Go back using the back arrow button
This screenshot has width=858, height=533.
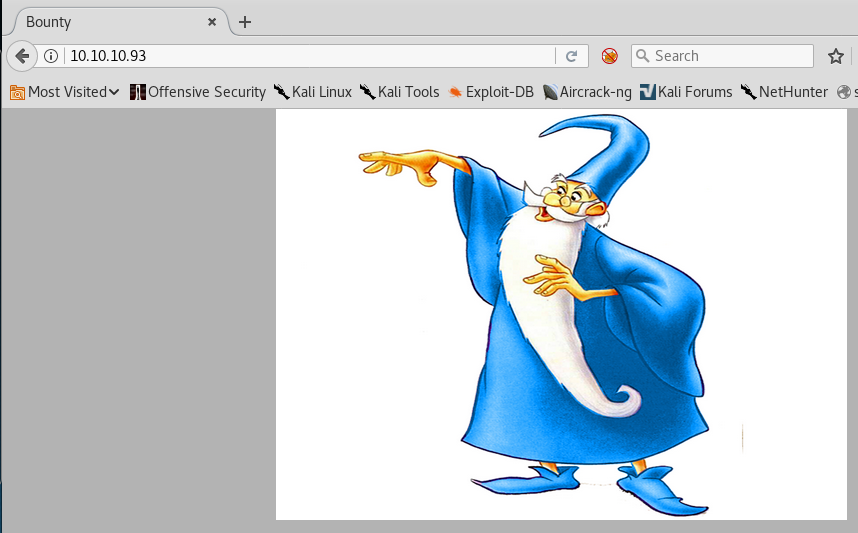[x=22, y=56]
